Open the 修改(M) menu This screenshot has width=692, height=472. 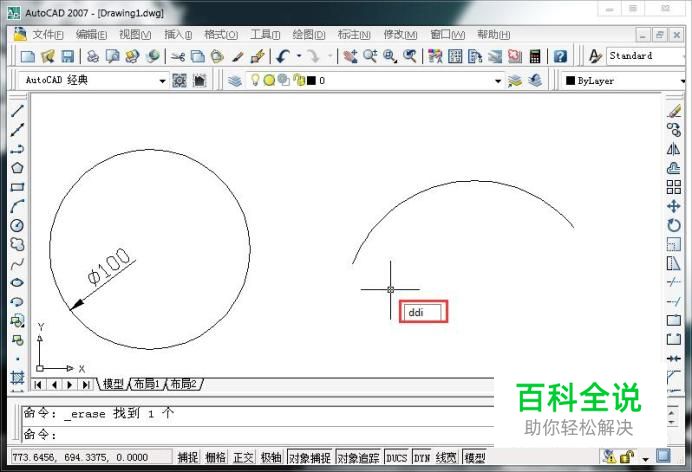coord(400,34)
